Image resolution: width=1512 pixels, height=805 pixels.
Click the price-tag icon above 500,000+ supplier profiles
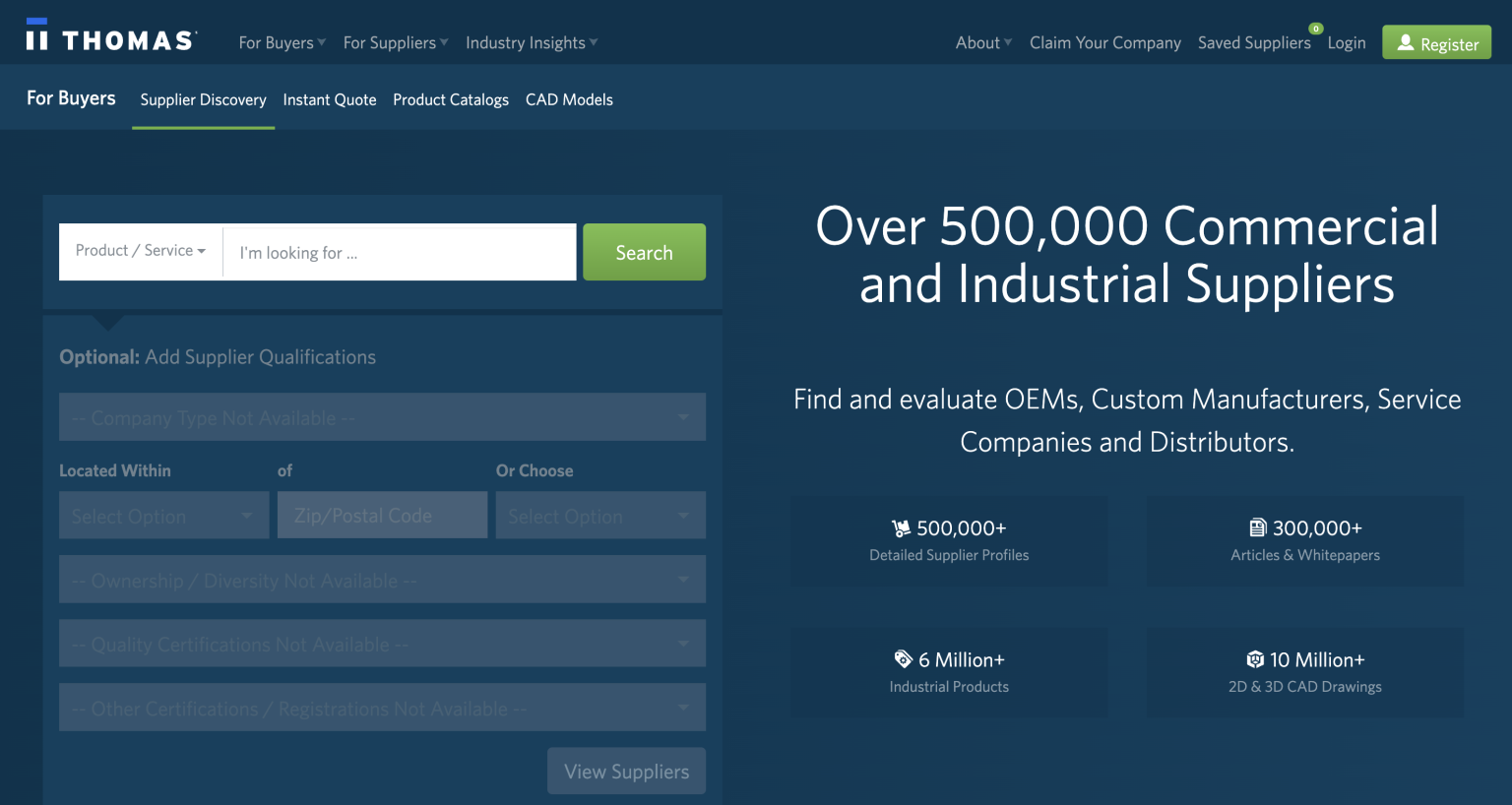tap(903, 527)
